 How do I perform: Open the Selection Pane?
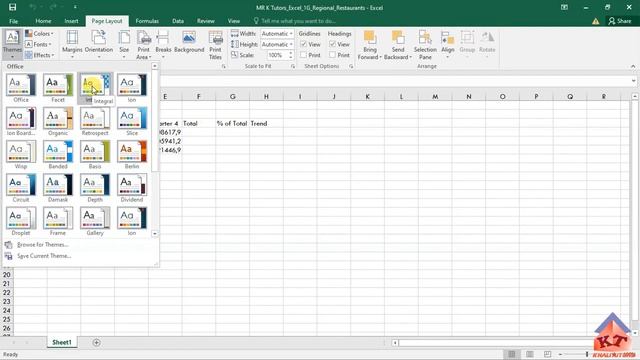pos(425,44)
